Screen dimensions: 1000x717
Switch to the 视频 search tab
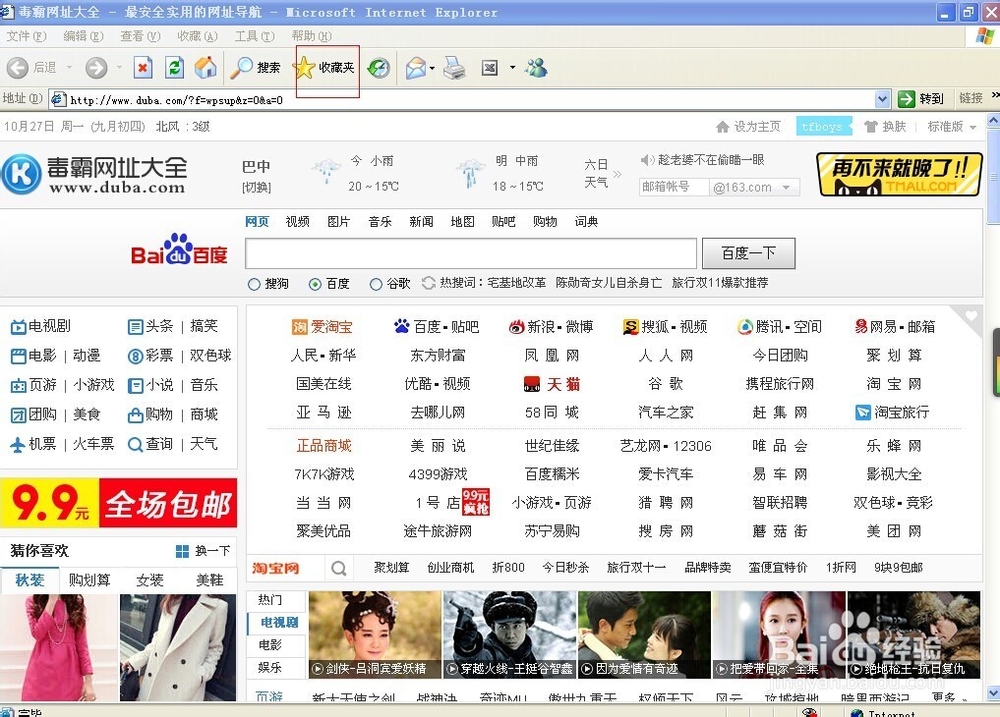[297, 221]
